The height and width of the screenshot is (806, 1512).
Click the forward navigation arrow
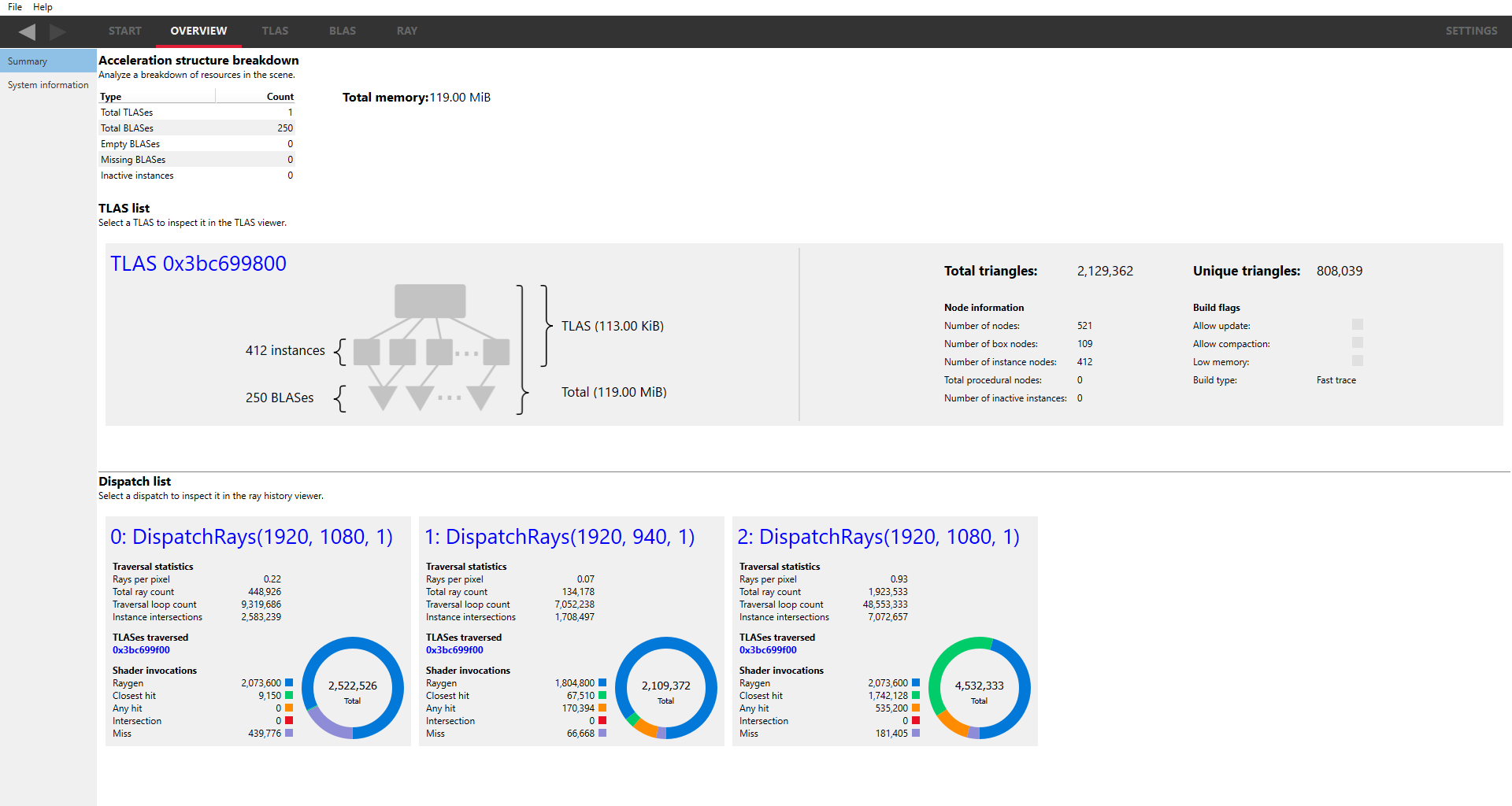tap(57, 31)
